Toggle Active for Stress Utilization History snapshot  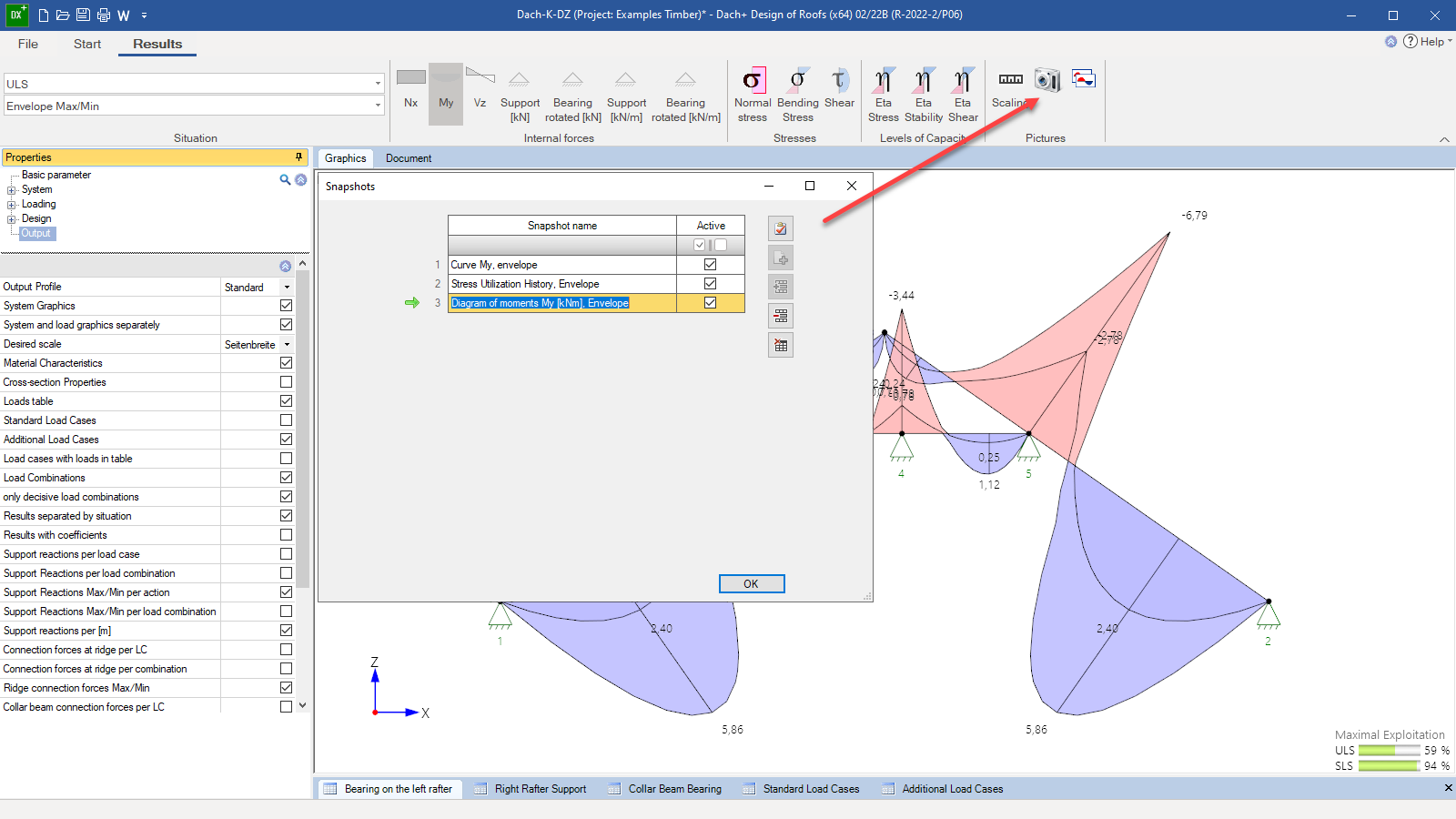pos(711,284)
